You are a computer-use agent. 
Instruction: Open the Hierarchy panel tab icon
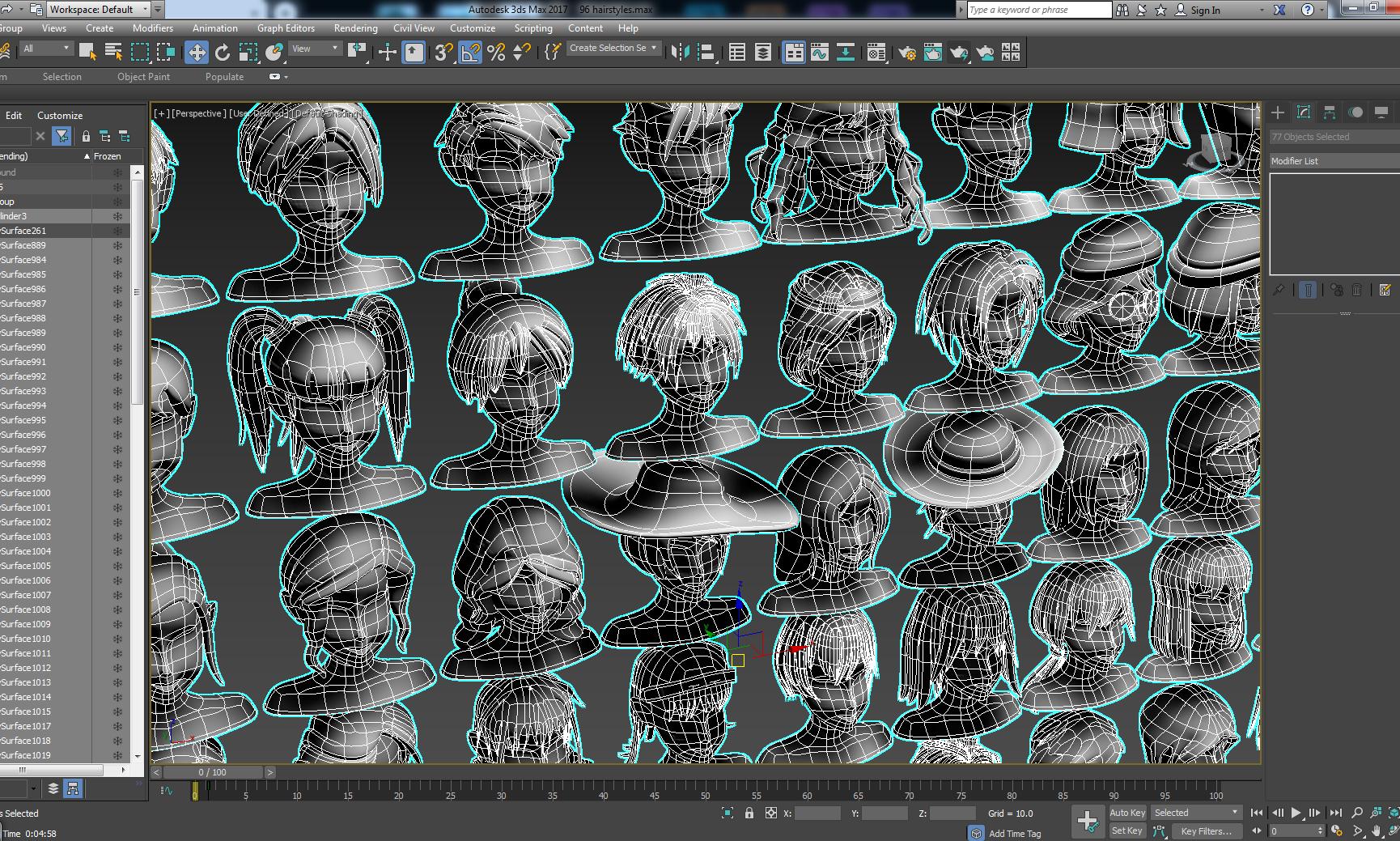coord(1329,113)
